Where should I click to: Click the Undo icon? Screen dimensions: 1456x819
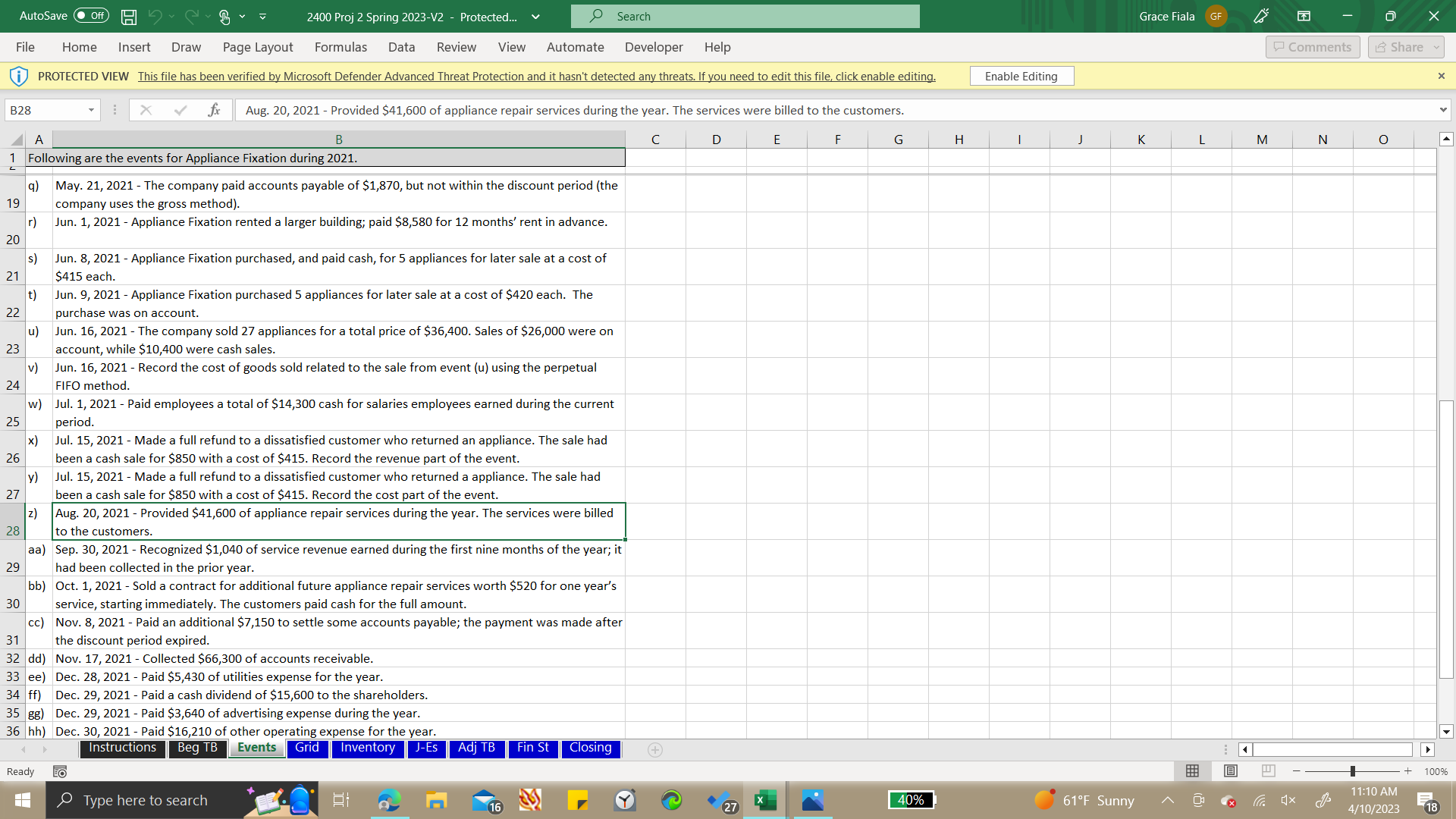point(154,16)
